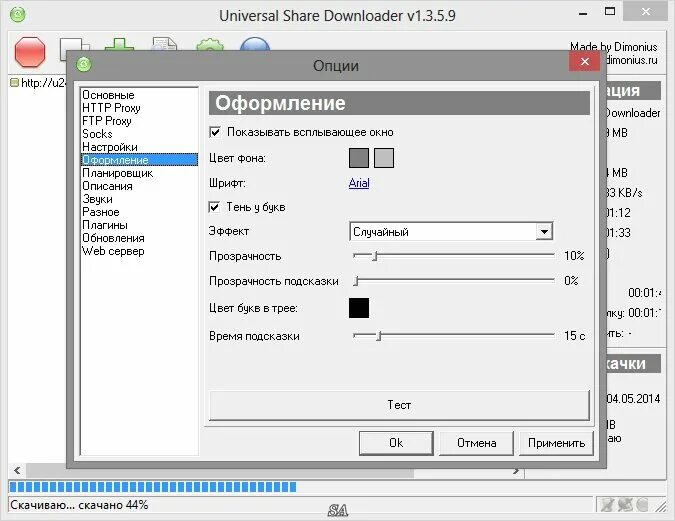Image resolution: width=675 pixels, height=521 pixels.
Task: Click the Шрифт: label
Action: click(227, 183)
